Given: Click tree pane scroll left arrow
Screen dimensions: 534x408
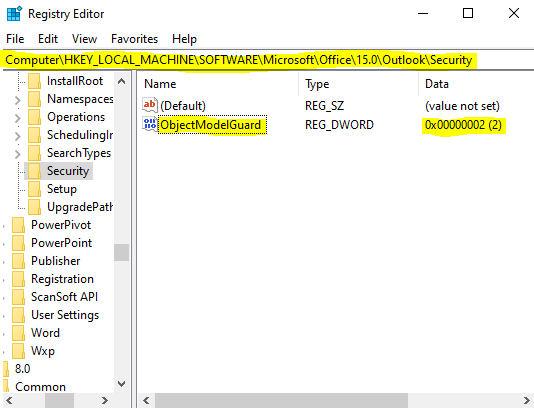Looking at the screenshot, I should point(10,400).
